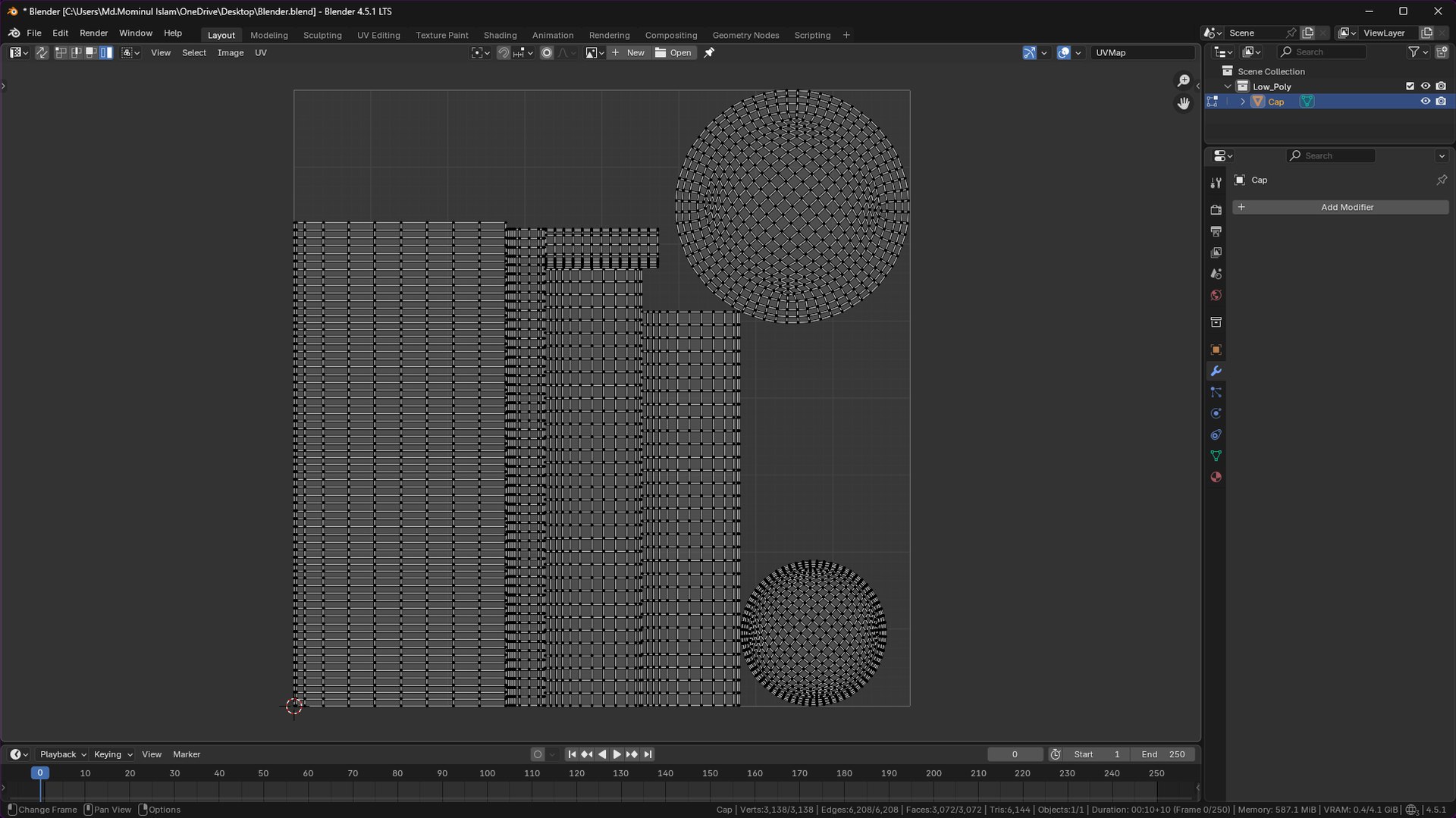Open image browse dropdown
The image size is (1456, 818).
click(595, 53)
